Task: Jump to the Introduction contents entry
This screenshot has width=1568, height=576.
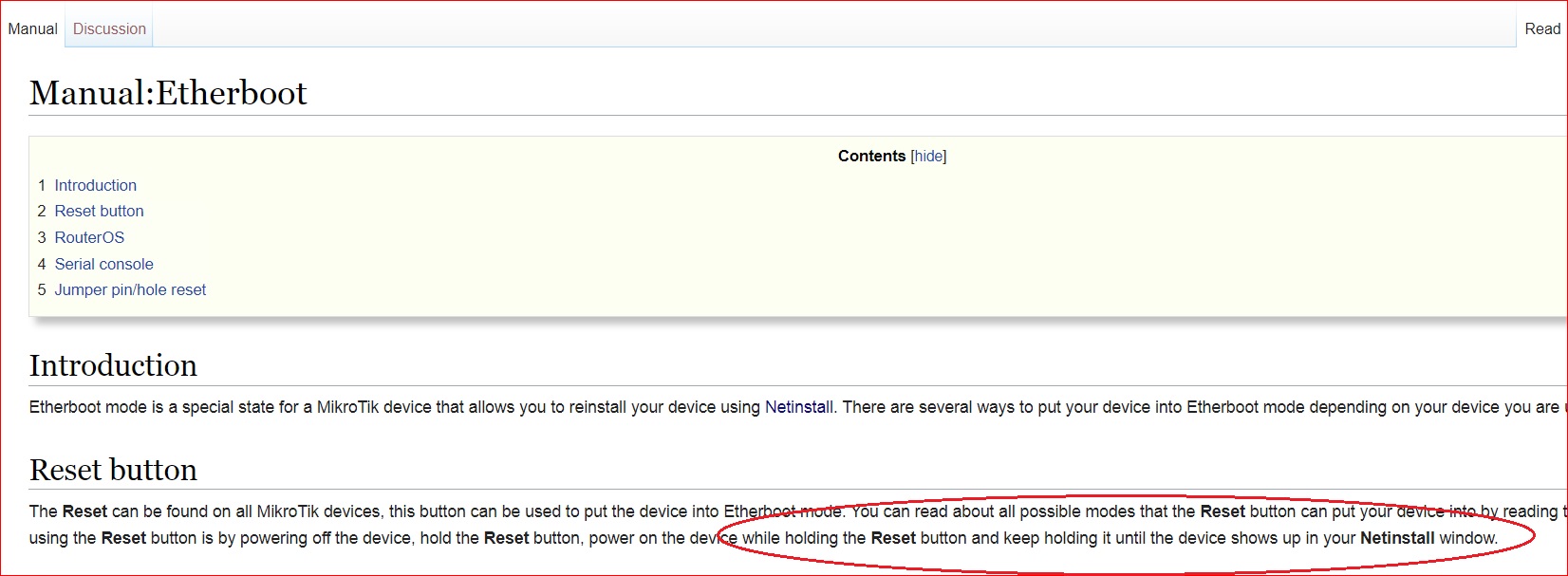Action: point(95,185)
